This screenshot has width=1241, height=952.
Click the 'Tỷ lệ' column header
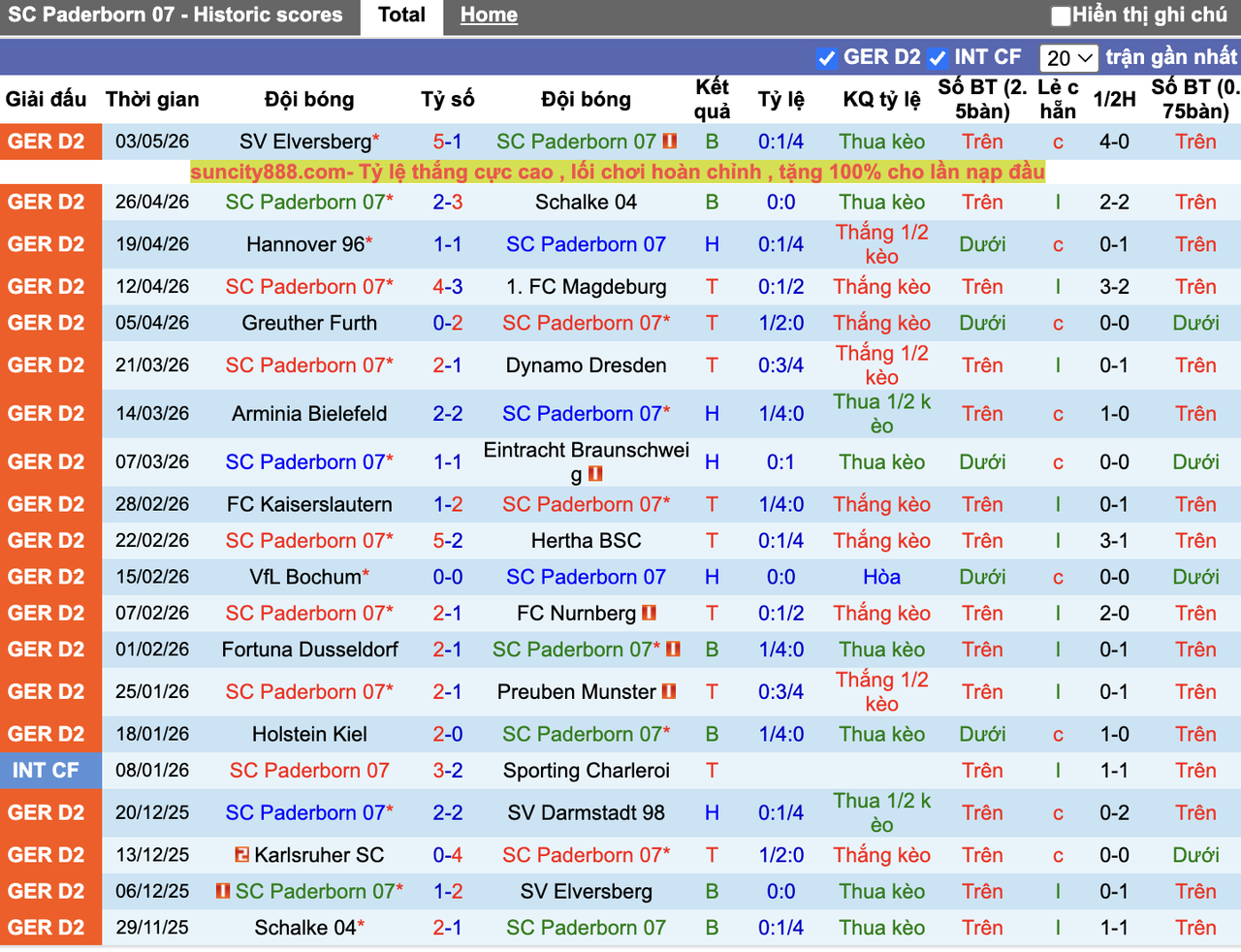click(x=781, y=99)
